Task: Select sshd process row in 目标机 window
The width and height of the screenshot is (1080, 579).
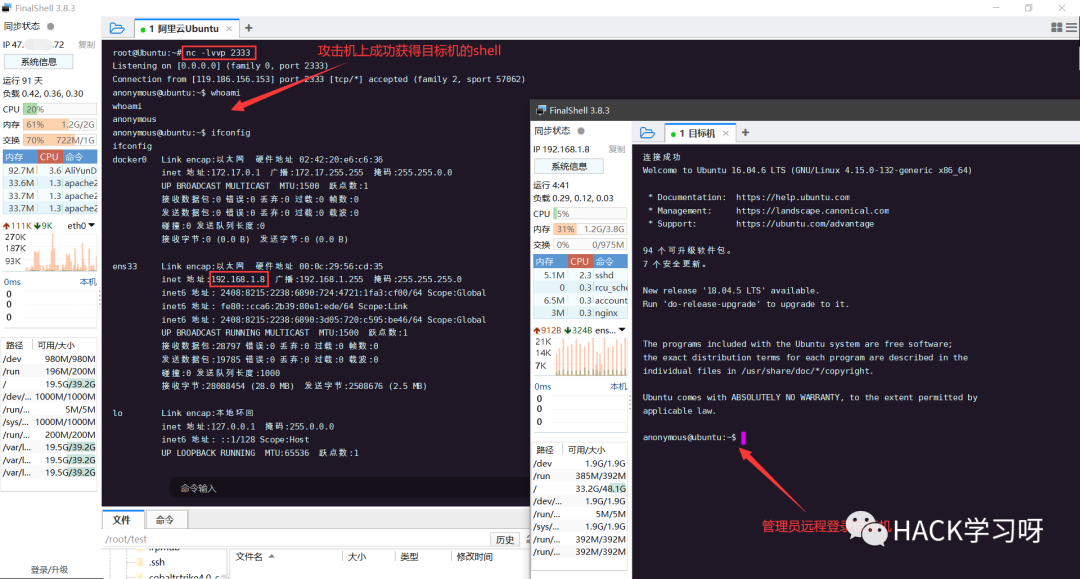Action: coord(580,275)
